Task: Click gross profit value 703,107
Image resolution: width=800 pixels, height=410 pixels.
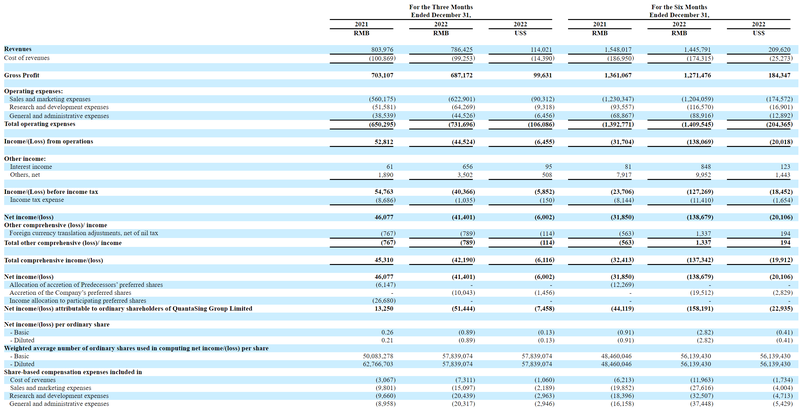Action: coord(383,75)
